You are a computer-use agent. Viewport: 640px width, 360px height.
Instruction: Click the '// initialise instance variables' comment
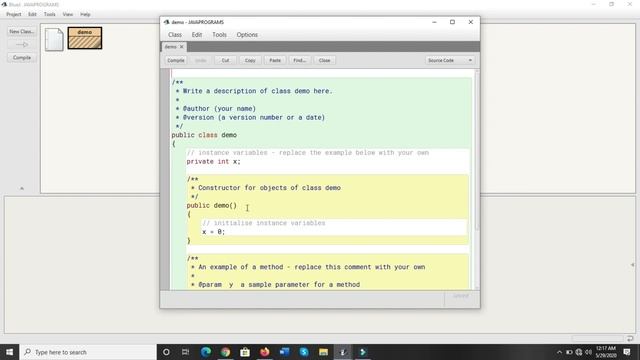point(264,223)
